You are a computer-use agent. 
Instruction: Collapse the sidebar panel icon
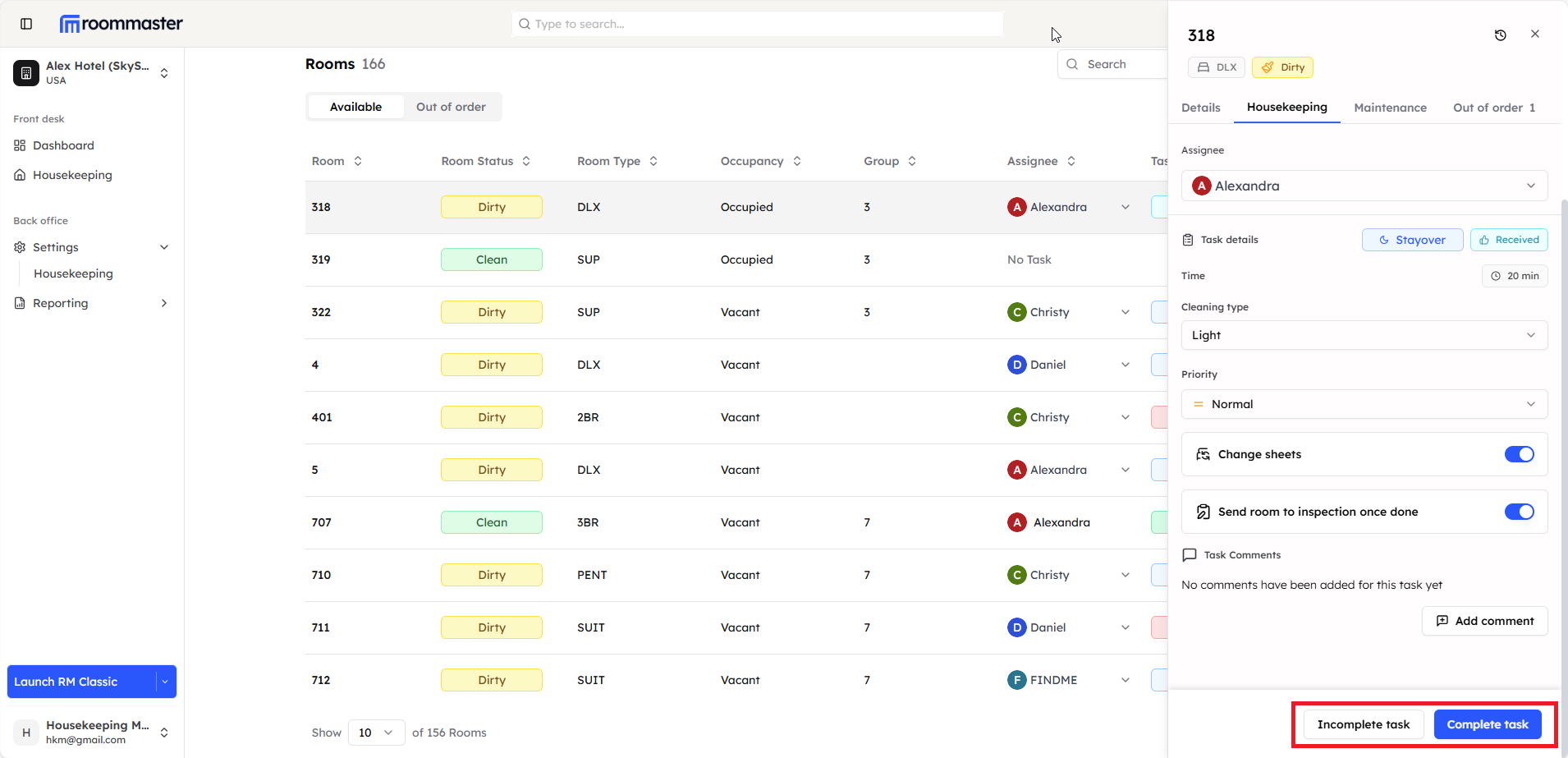pos(26,24)
